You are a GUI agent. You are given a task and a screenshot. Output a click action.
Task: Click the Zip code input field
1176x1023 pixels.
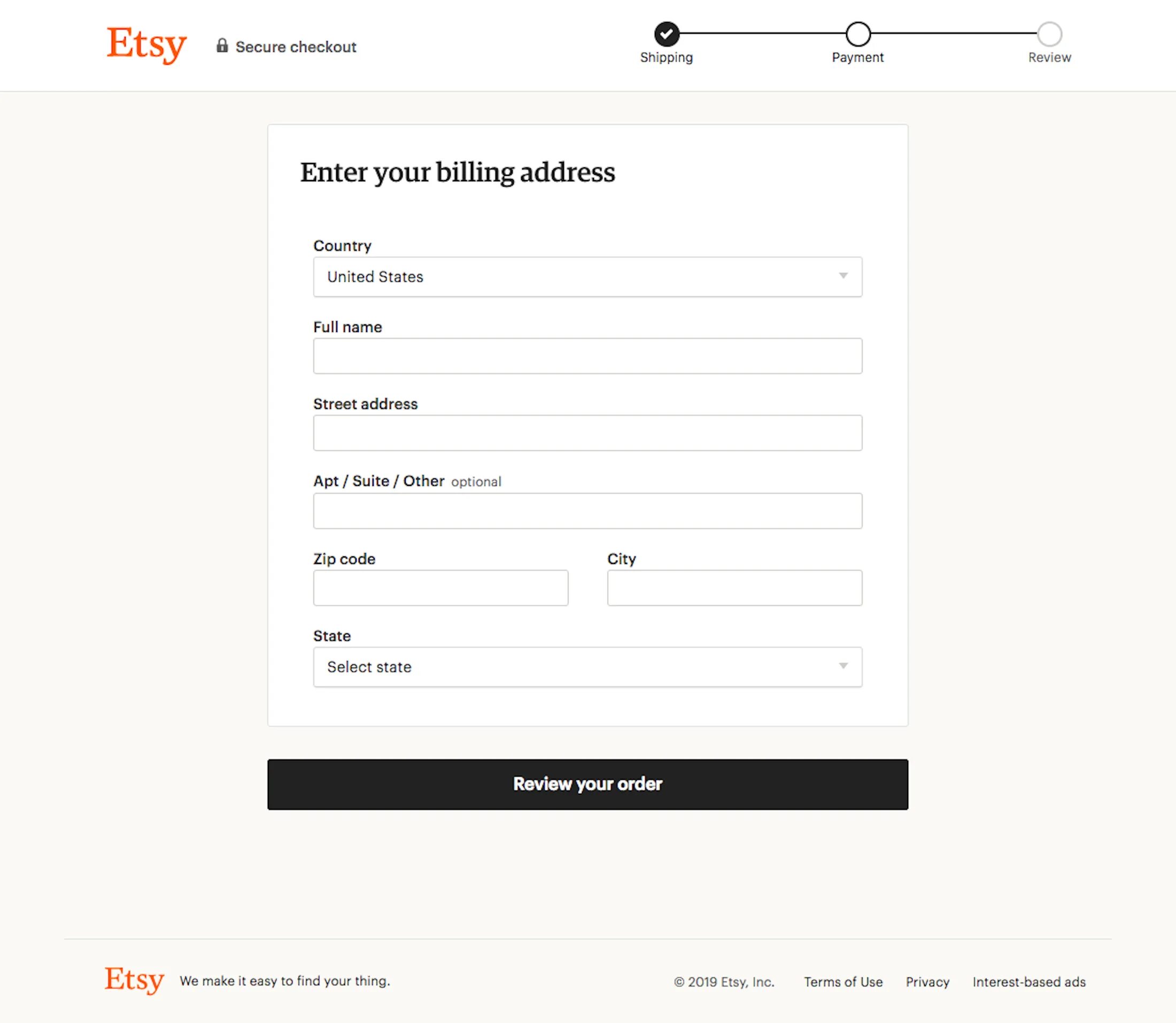[x=441, y=588]
